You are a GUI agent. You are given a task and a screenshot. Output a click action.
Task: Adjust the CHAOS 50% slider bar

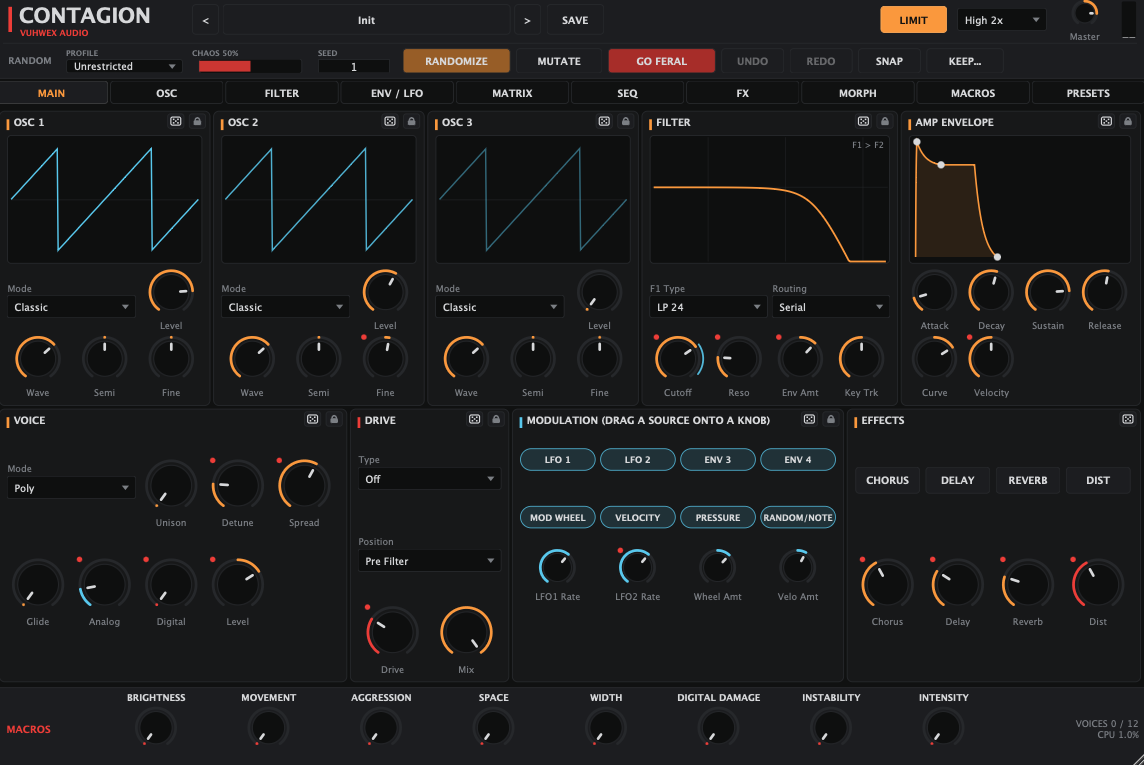[250, 66]
